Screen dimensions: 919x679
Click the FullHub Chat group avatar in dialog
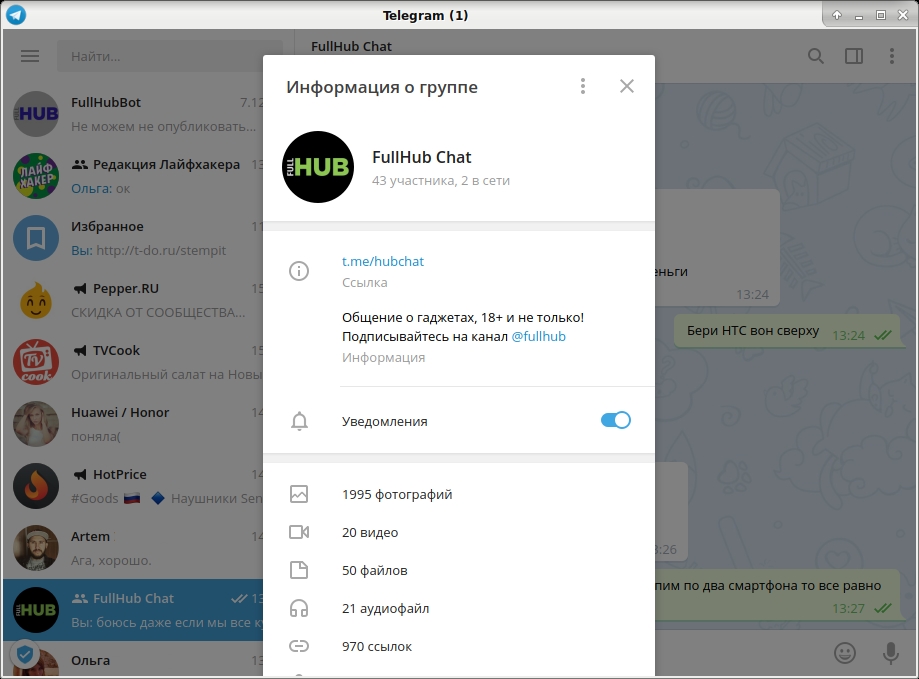[x=318, y=167]
